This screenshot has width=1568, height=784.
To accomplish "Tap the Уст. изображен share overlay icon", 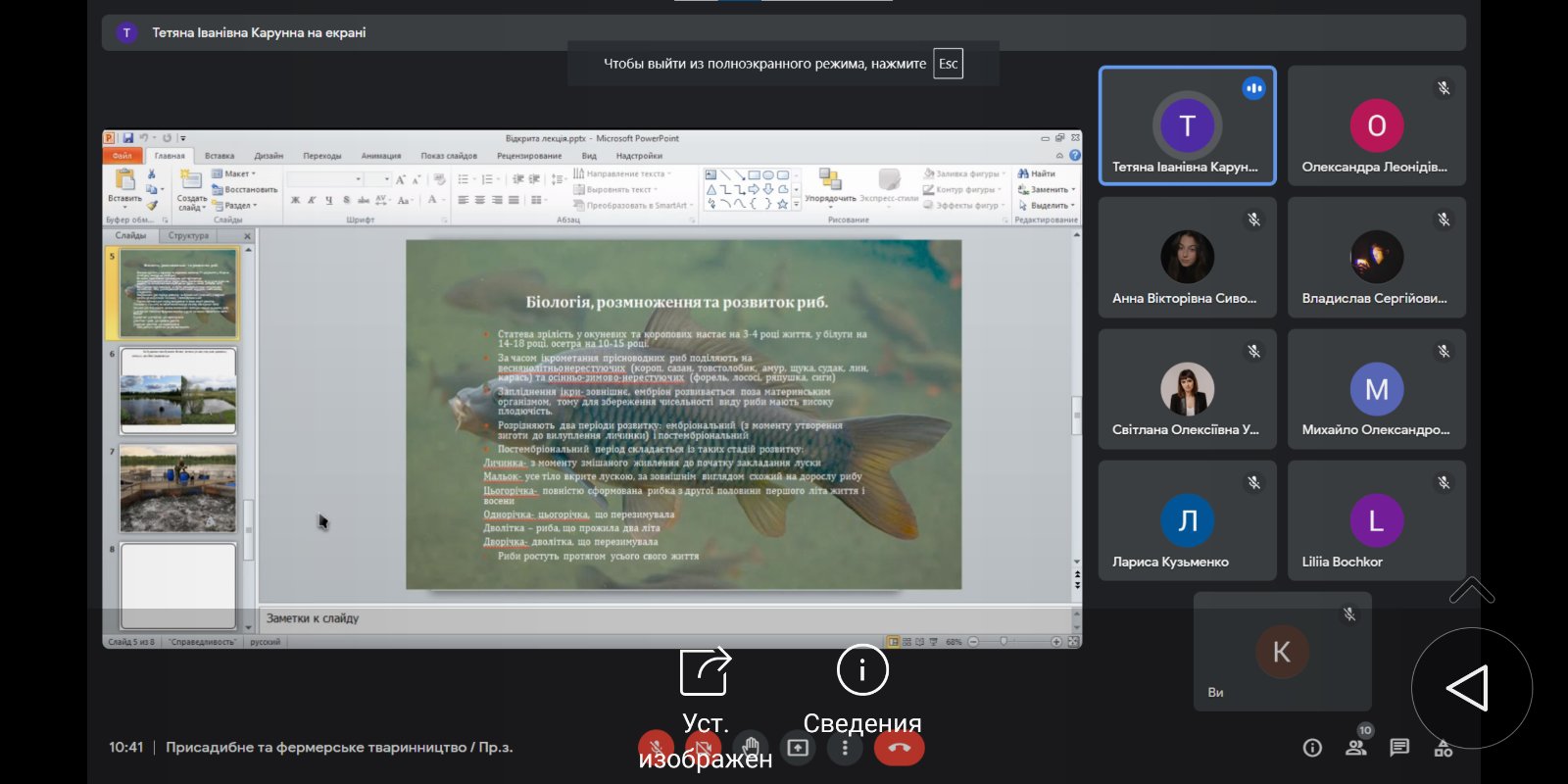I will point(706,671).
